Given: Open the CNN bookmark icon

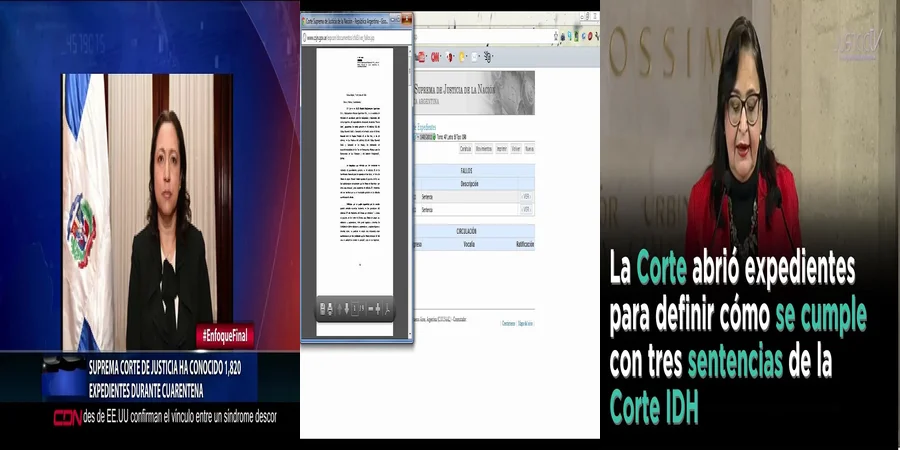Looking at the screenshot, I should 435,57.
